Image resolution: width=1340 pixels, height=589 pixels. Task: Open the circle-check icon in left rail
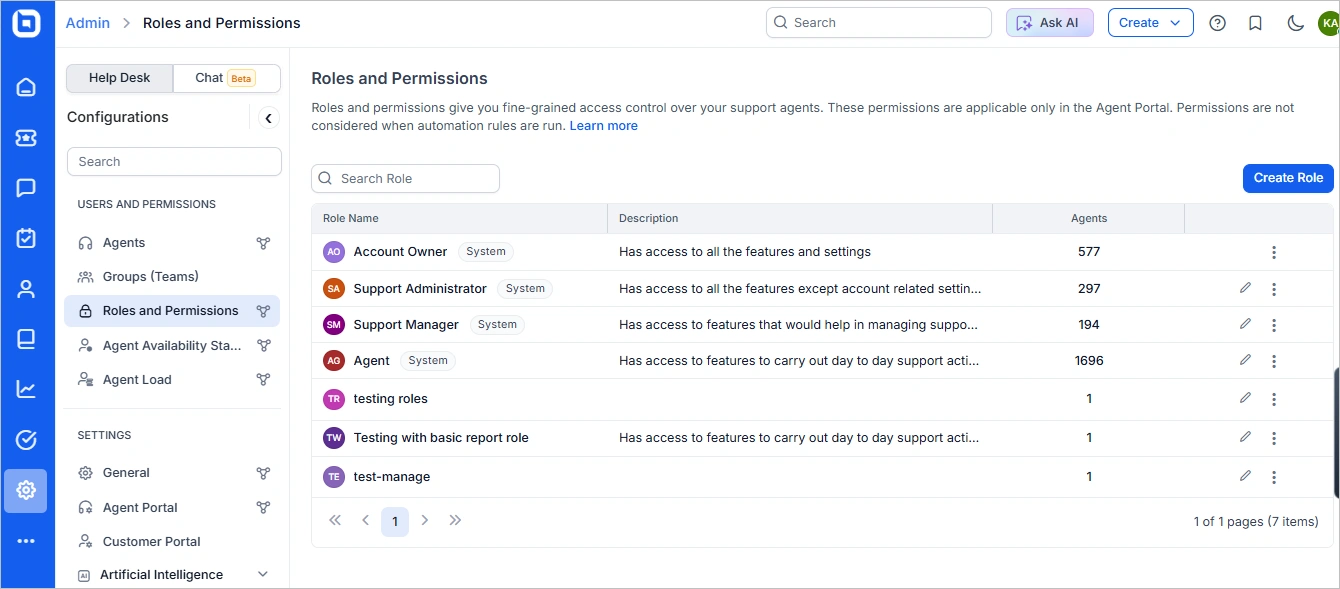tap(26, 440)
